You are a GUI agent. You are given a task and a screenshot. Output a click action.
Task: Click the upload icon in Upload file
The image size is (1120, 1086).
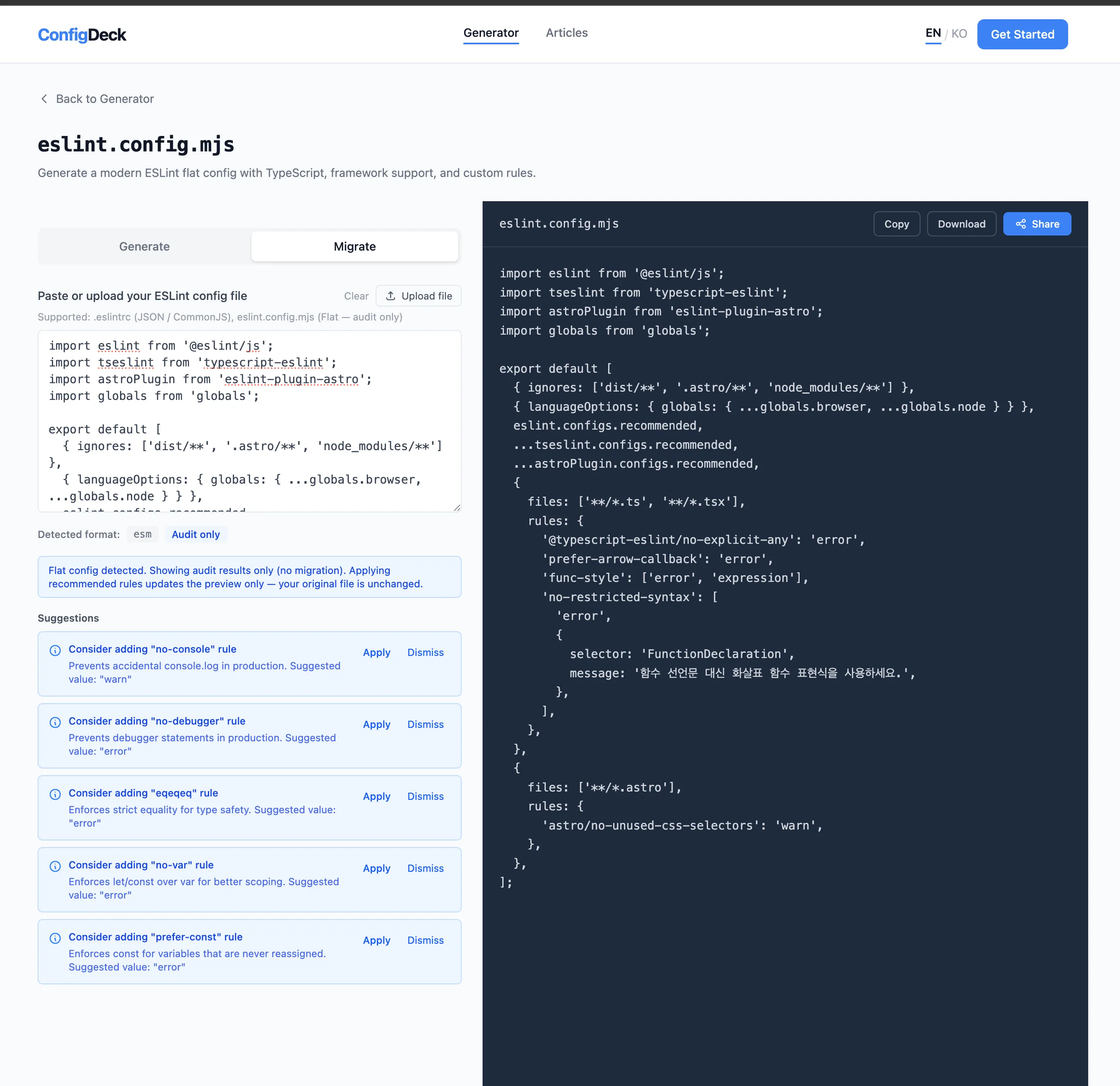[391, 296]
